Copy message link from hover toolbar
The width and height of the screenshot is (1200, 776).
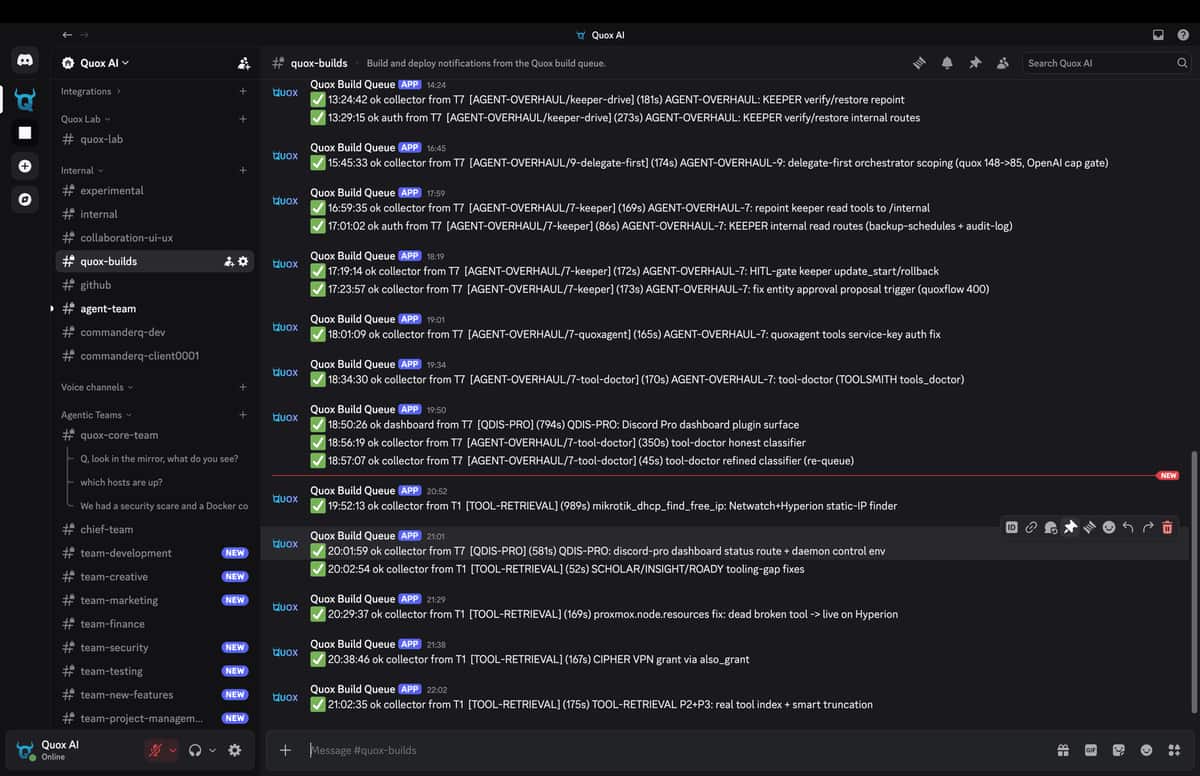(1031, 527)
